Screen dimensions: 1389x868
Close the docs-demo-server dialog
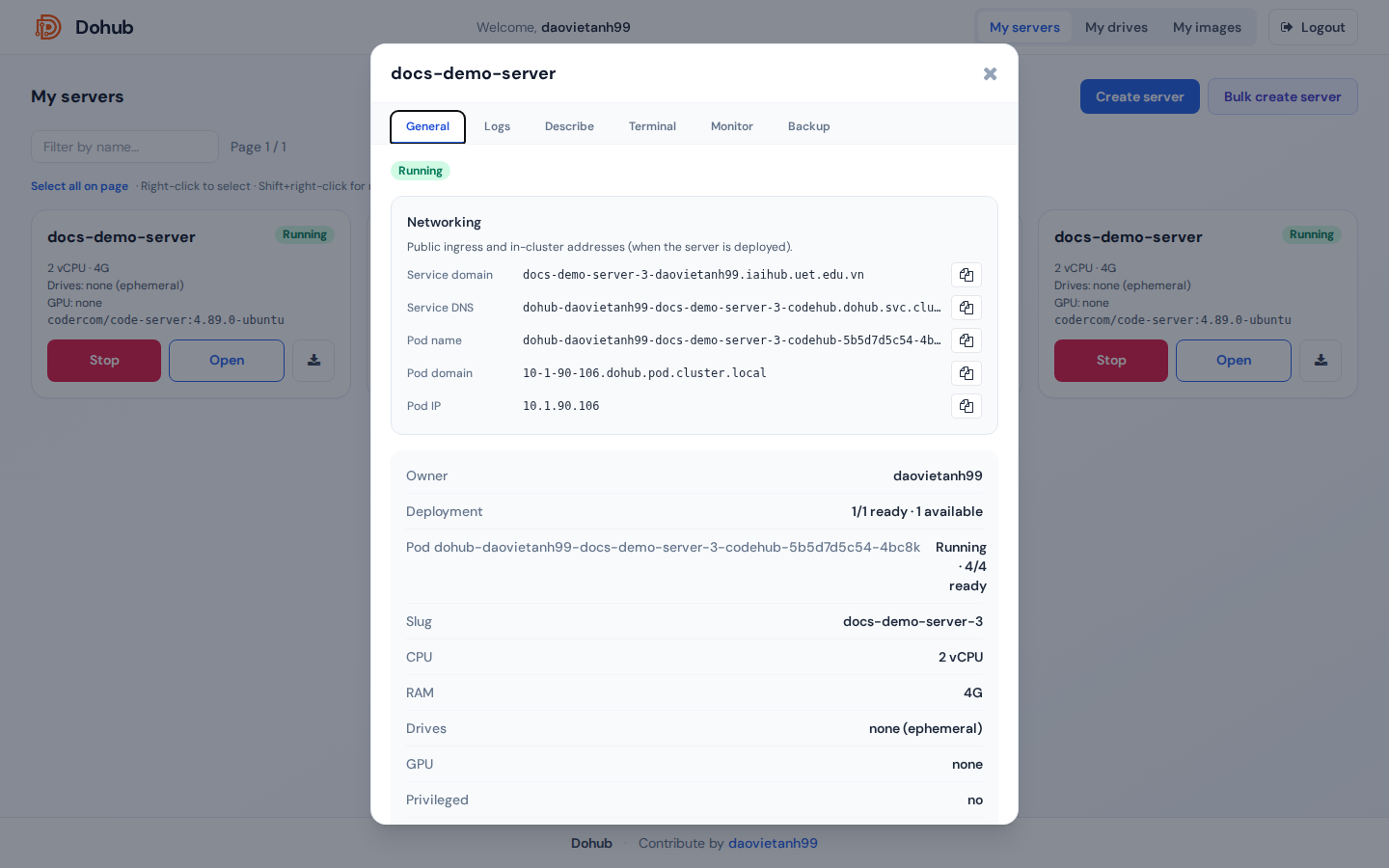point(990,74)
